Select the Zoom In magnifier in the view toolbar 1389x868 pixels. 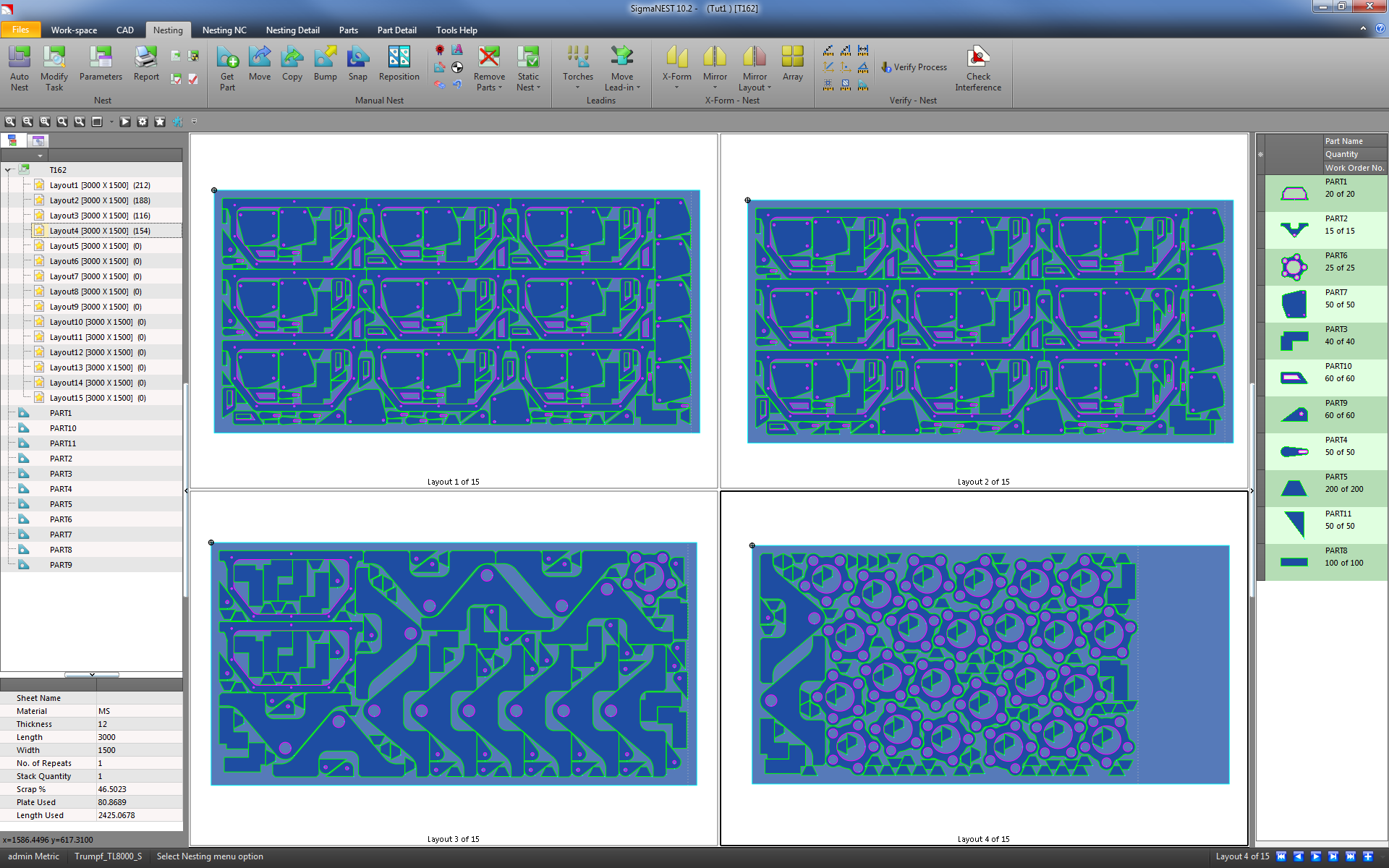pyautogui.click(x=43, y=122)
